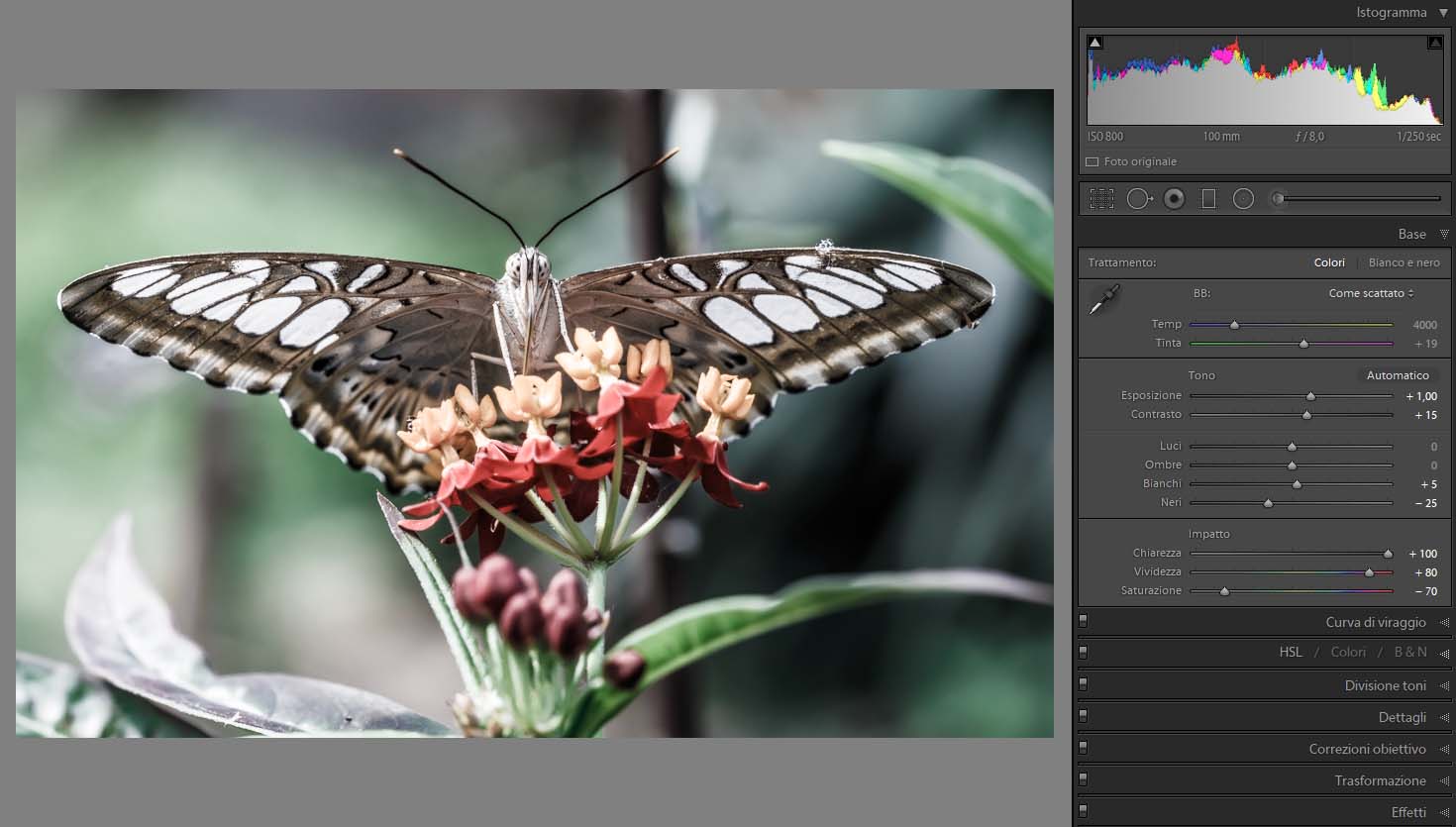The image size is (1456, 827).
Task: Expand the Correzioni obiettivo panel
Action: 1367,749
